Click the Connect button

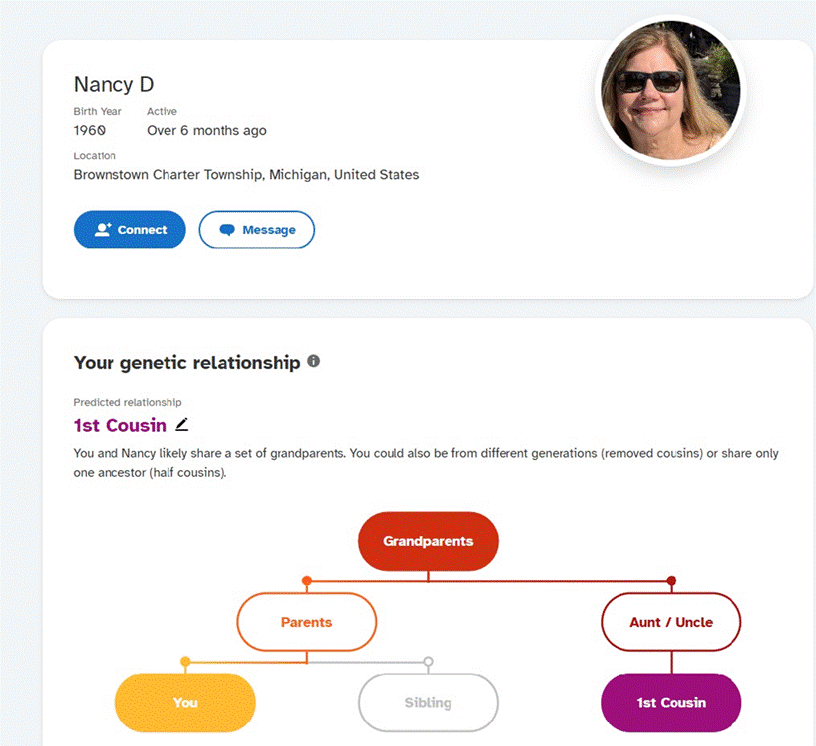click(x=130, y=230)
